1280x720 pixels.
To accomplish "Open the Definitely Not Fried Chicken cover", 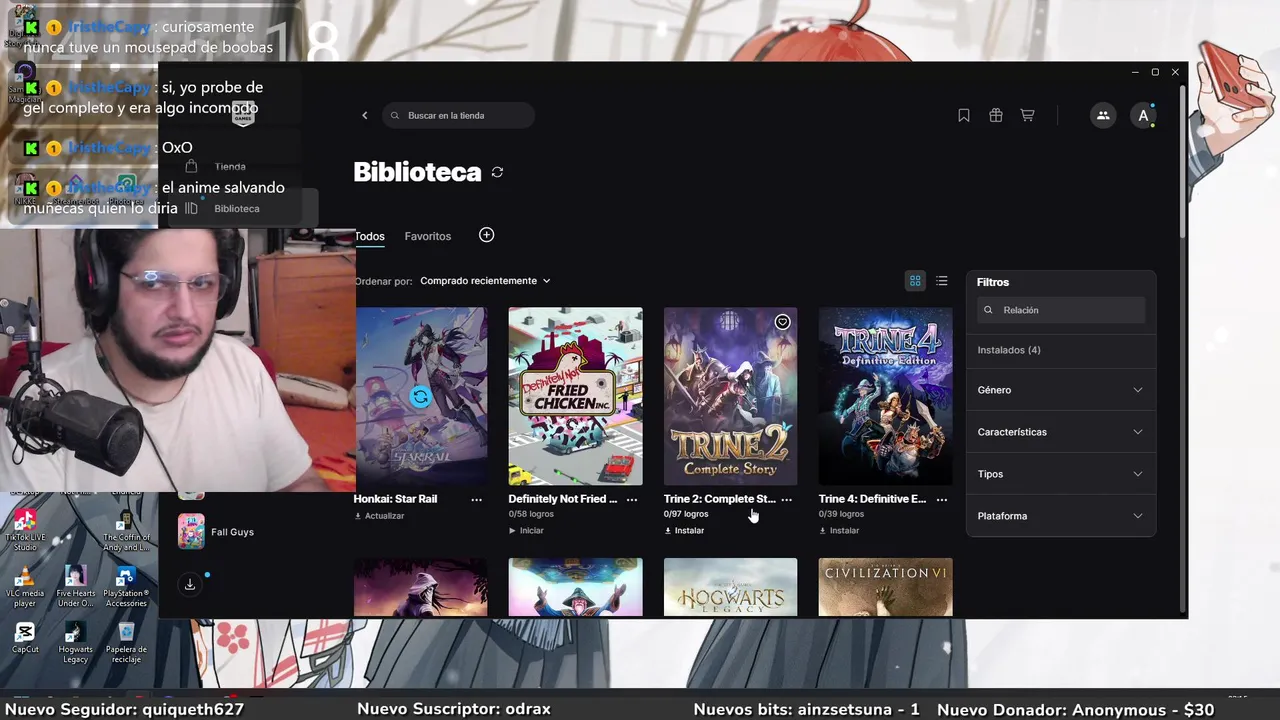I will pos(575,396).
